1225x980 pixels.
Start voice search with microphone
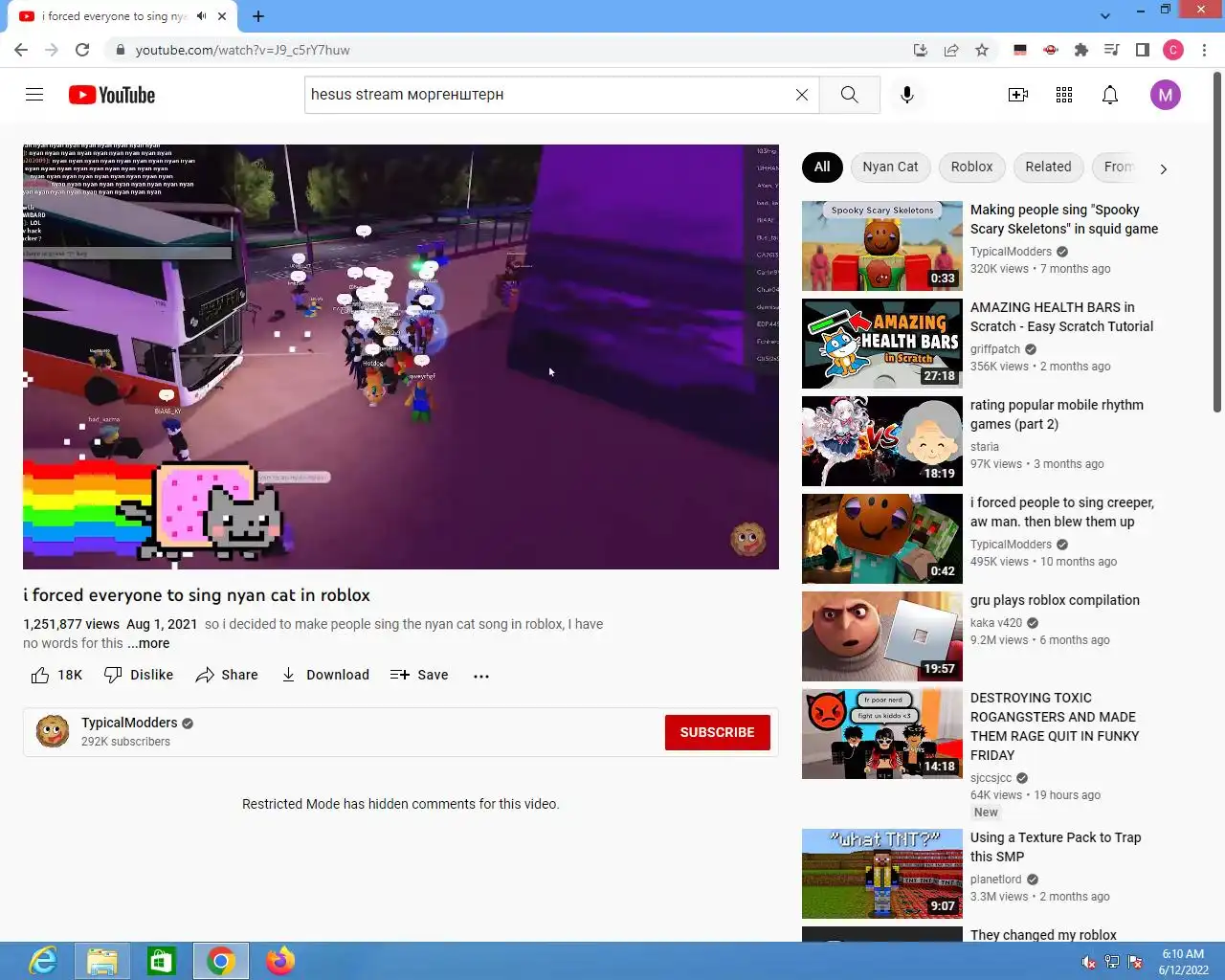coord(907,95)
